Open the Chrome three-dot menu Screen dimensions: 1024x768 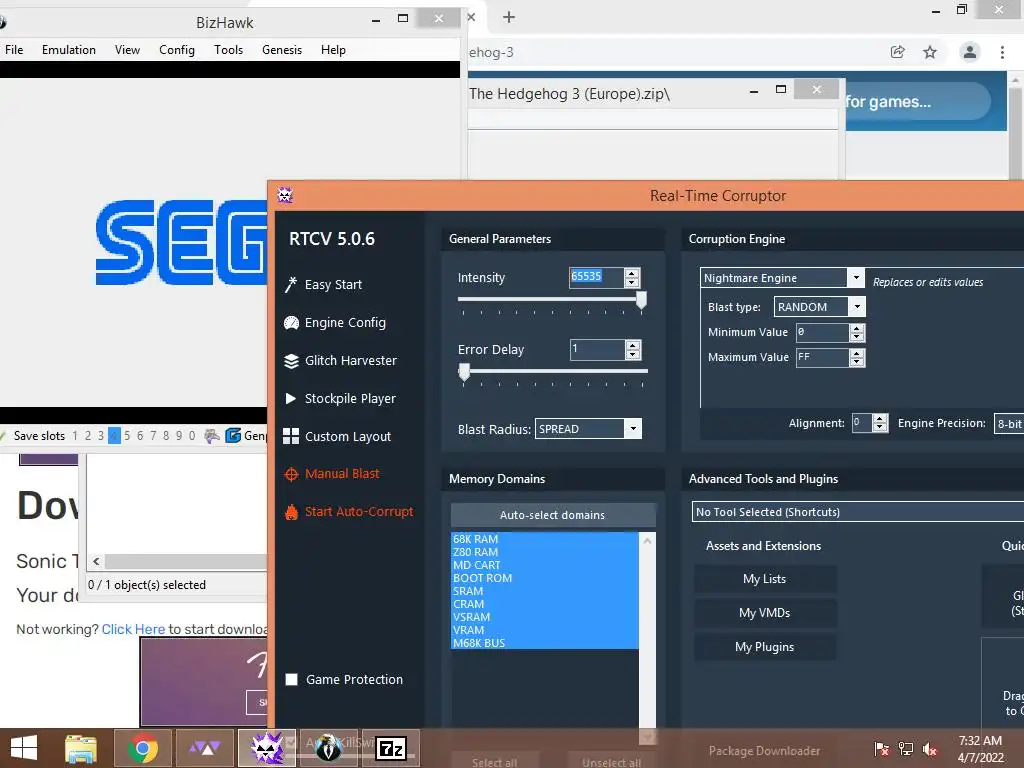tap(1002, 52)
